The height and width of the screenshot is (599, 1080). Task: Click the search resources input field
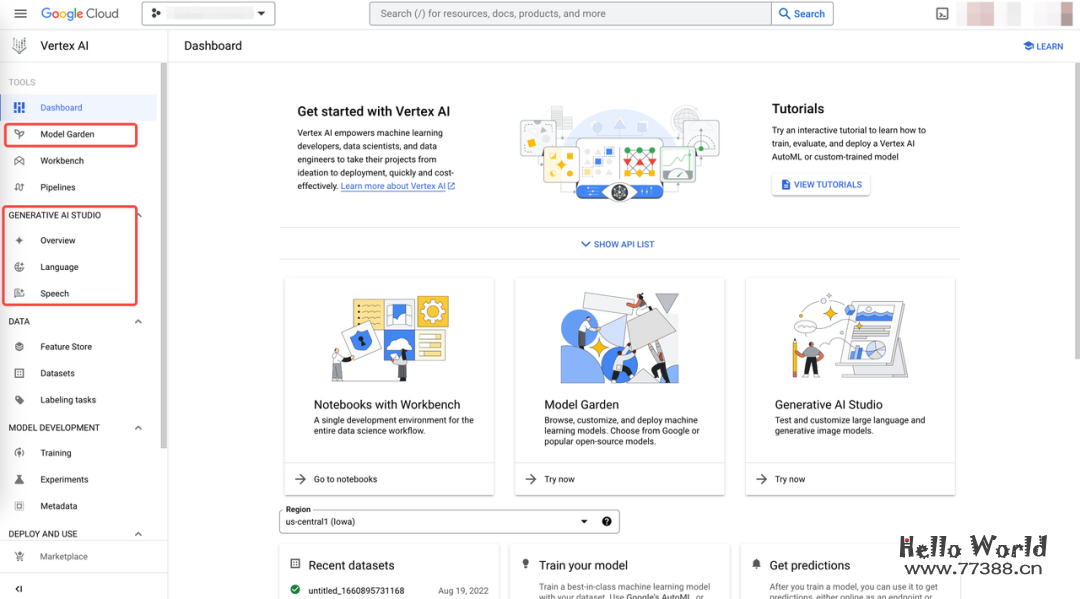570,14
